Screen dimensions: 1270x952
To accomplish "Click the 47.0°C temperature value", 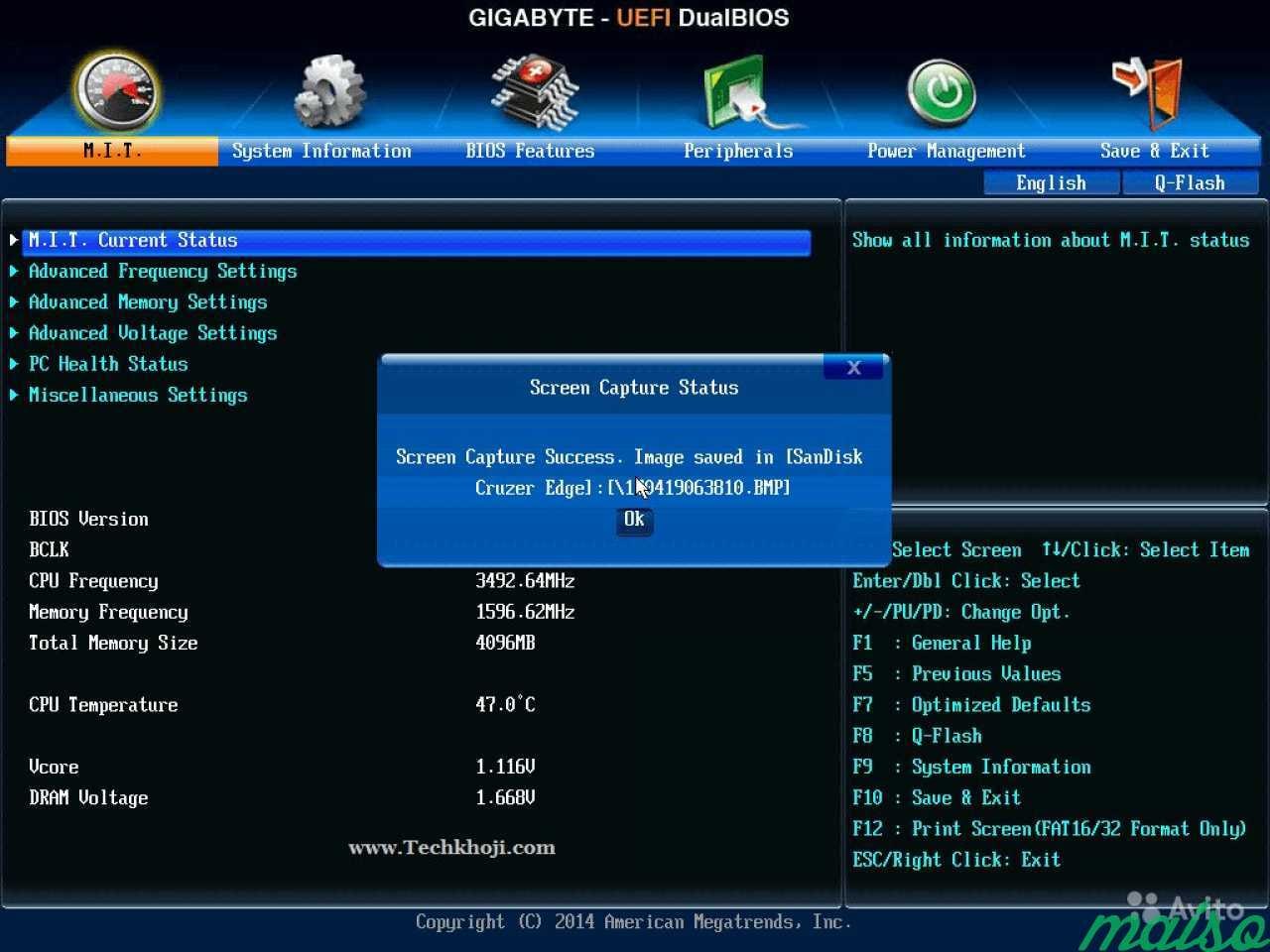I will [505, 704].
